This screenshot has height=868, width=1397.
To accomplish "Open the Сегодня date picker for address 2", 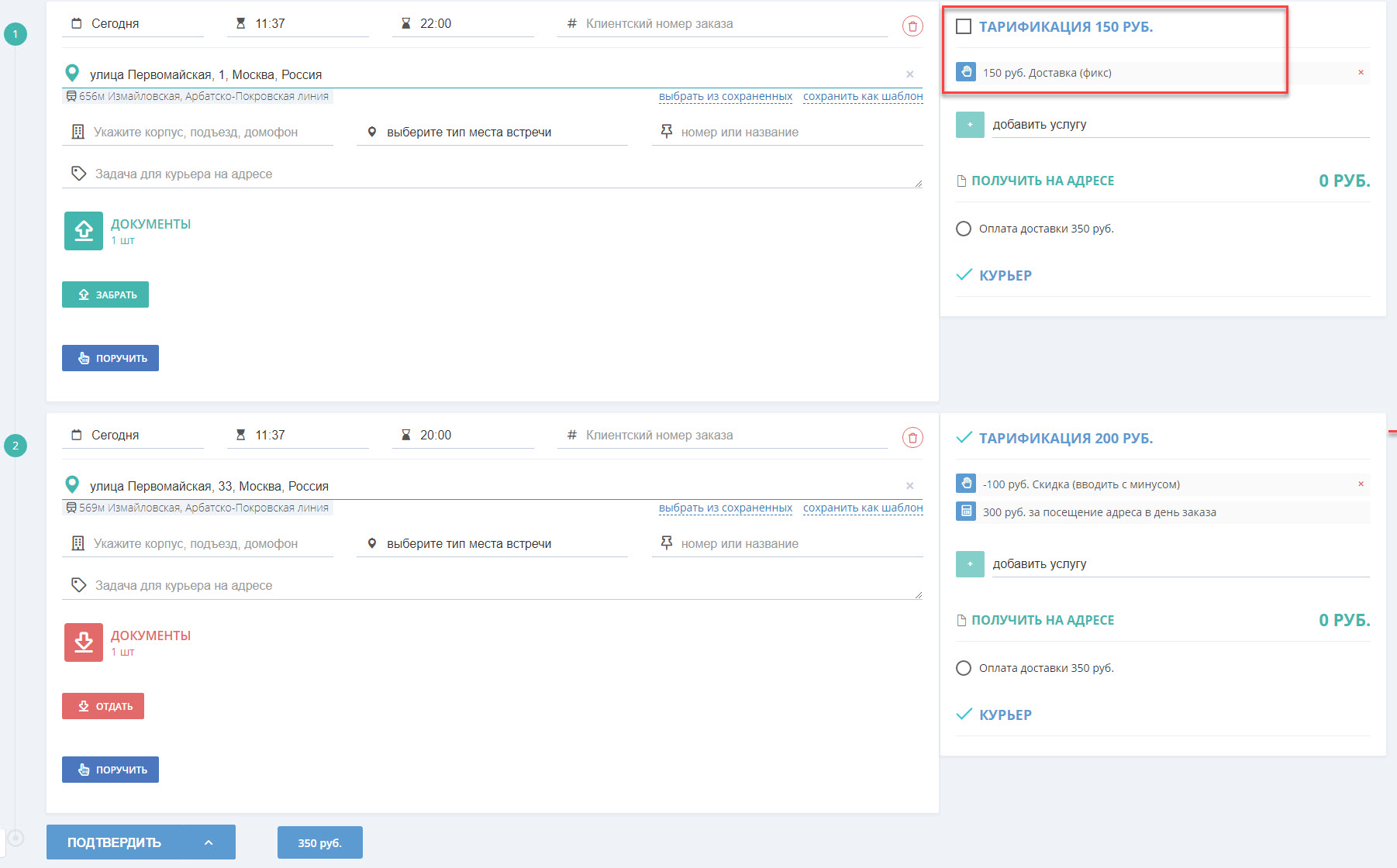I will [133, 436].
